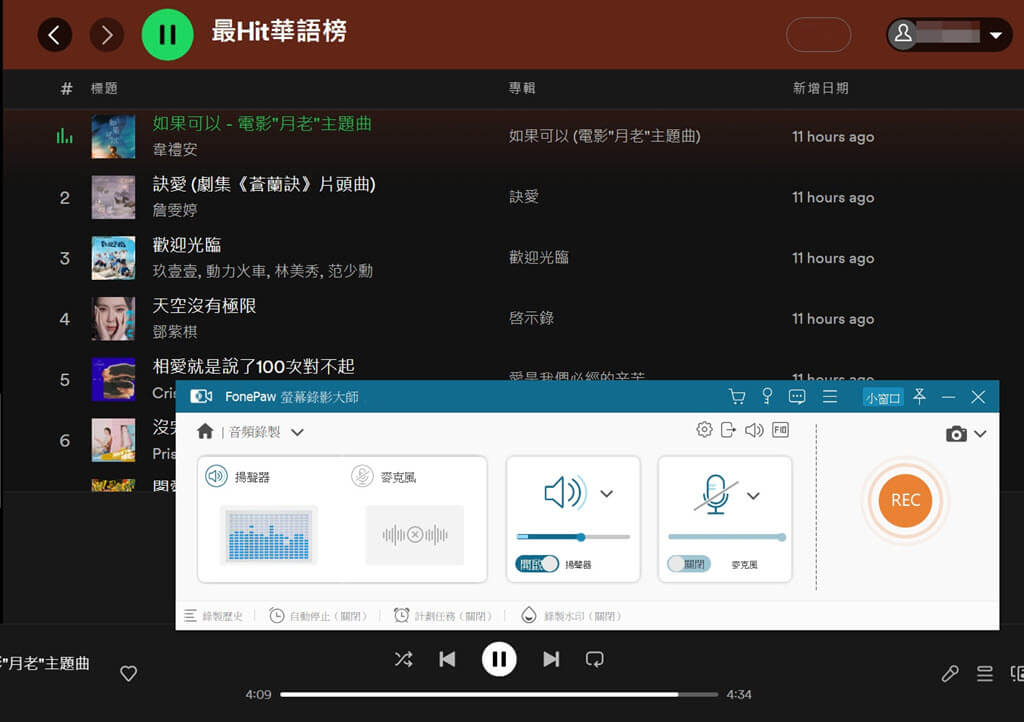Open the Spotify play queue
Screen dimensions: 1024x722
click(985, 674)
